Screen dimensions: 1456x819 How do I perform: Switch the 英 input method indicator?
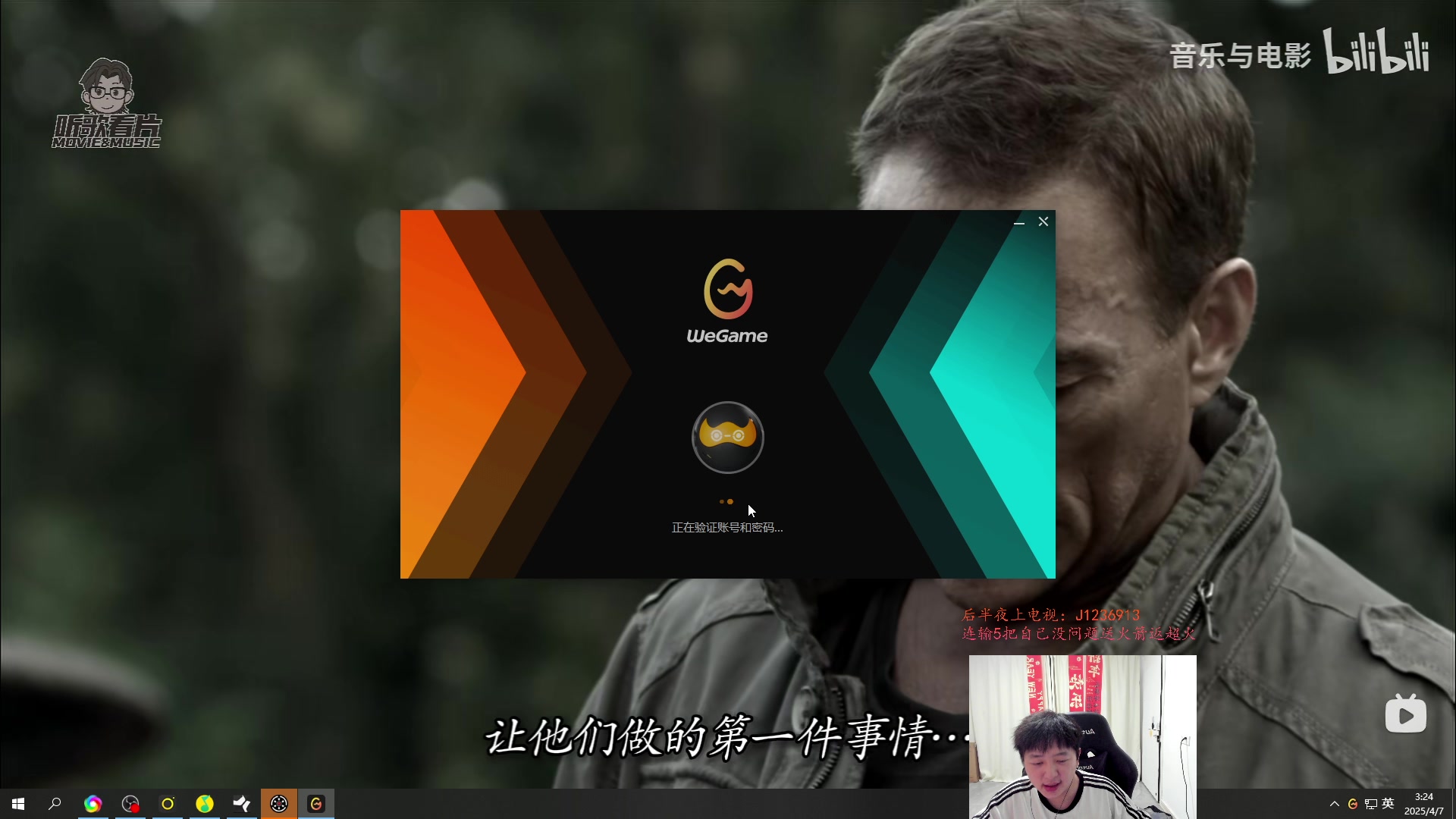pyautogui.click(x=1389, y=803)
